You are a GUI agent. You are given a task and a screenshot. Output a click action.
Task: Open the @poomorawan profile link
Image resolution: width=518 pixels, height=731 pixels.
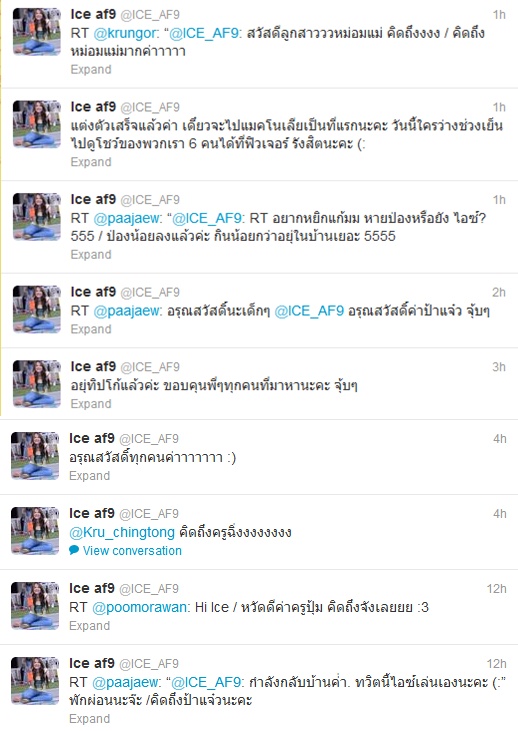(139, 607)
